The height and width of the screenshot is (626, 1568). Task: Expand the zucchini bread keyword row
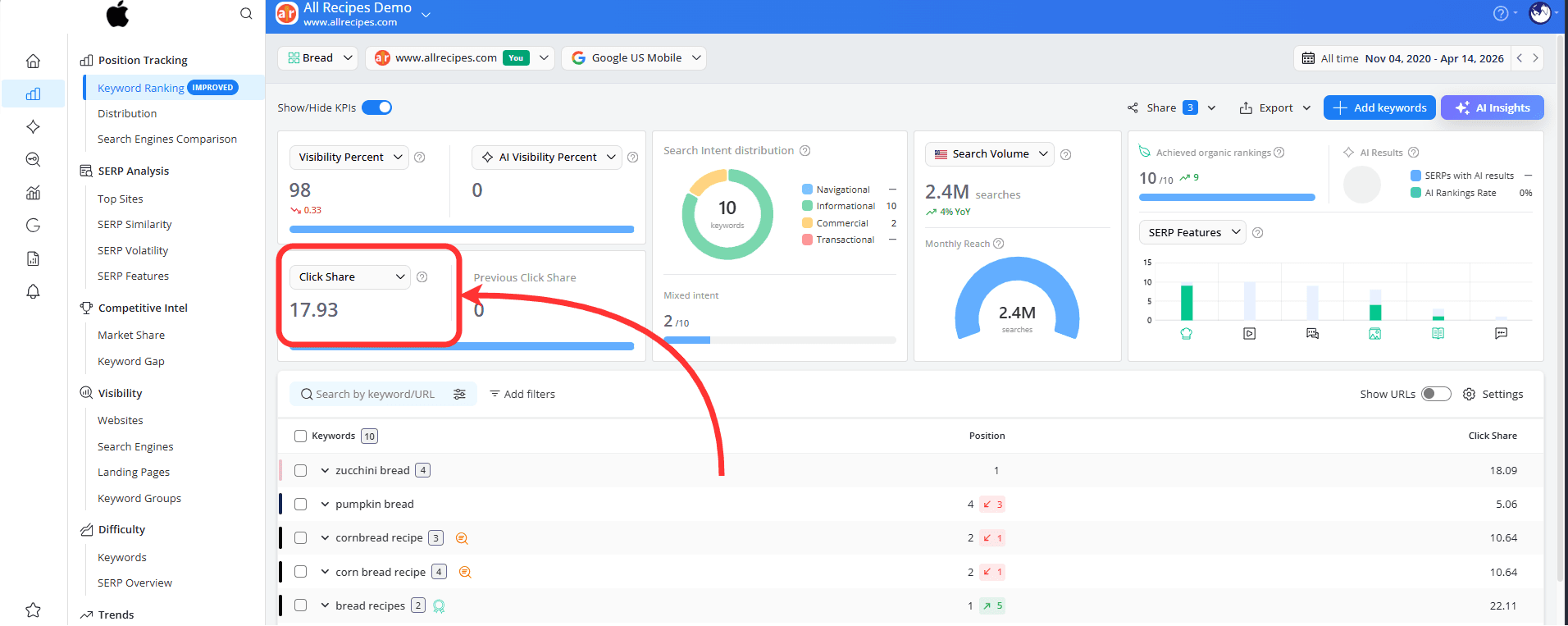pos(325,470)
